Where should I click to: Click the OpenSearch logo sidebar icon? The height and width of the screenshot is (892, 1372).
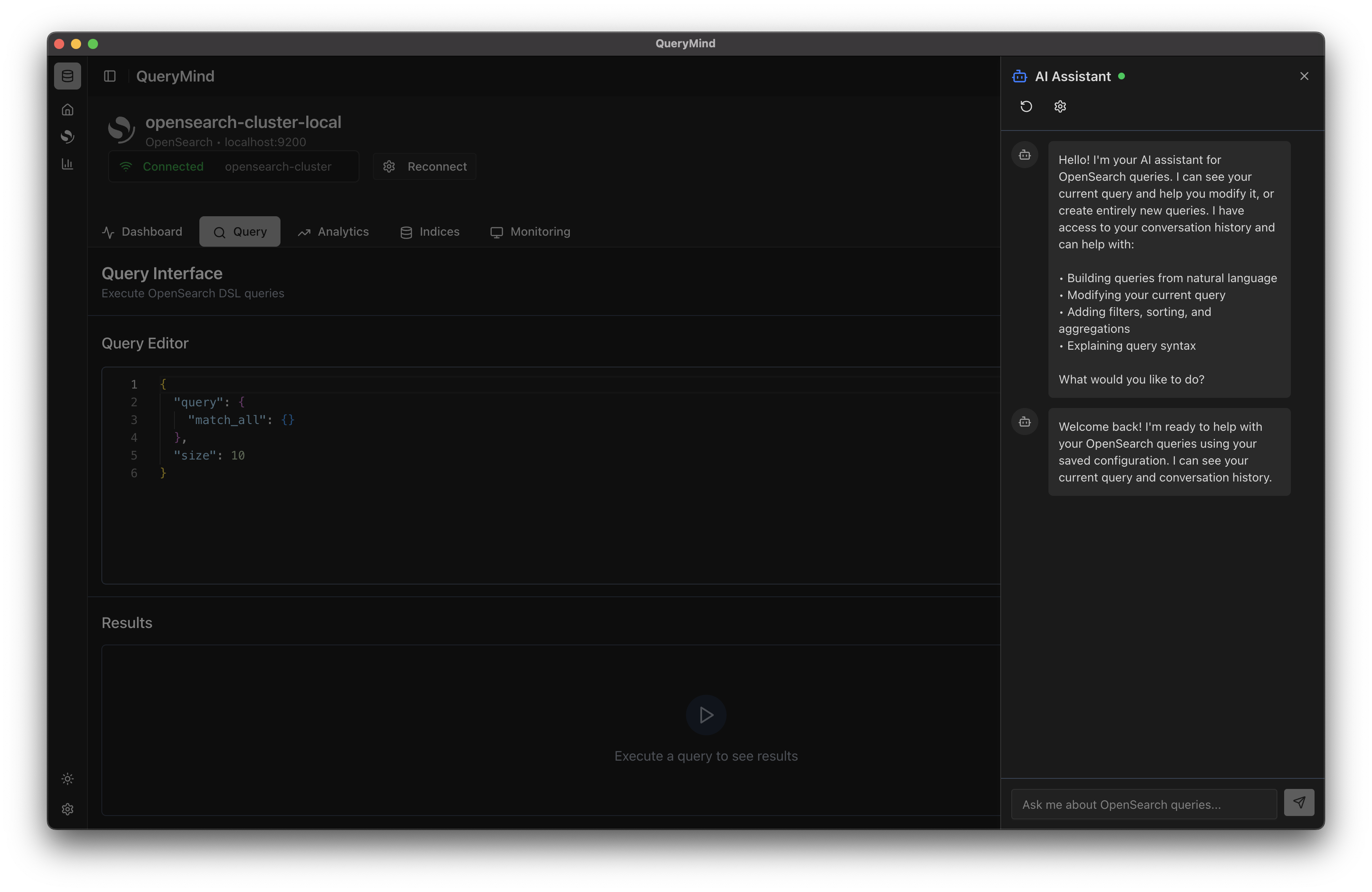[68, 136]
